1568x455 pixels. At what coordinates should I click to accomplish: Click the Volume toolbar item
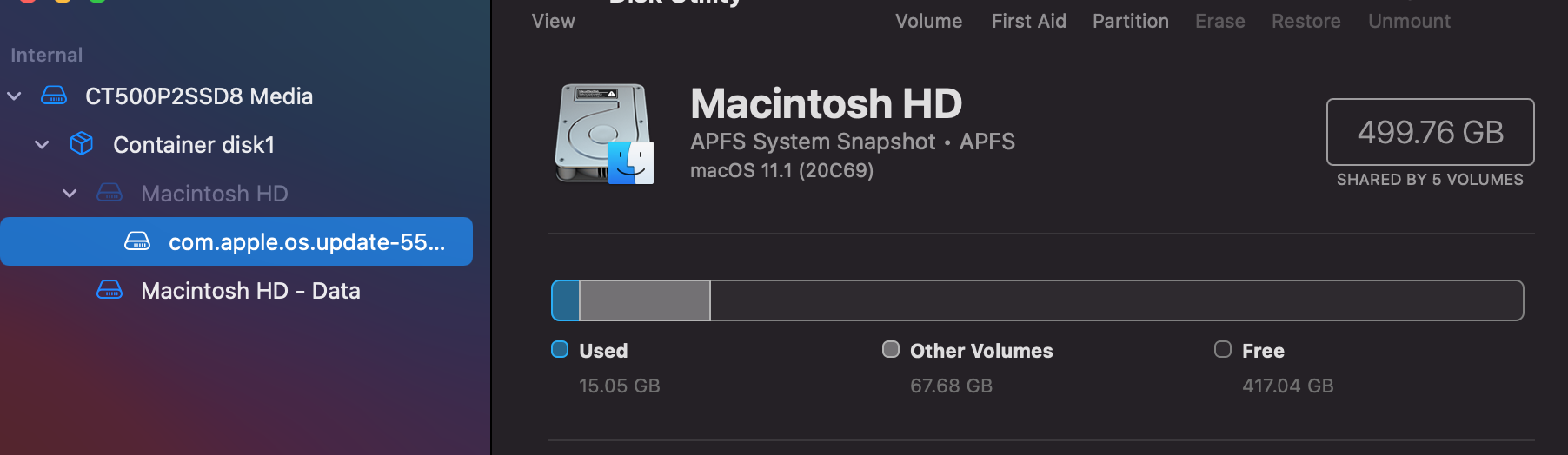tap(928, 21)
